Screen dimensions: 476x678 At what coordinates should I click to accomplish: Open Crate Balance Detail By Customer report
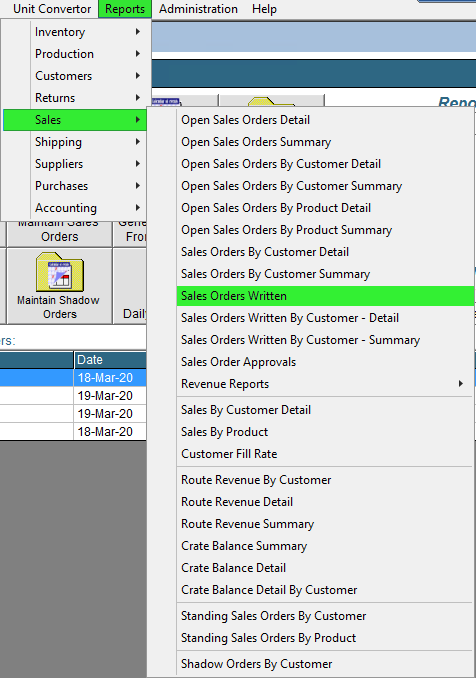[x=325, y=590]
